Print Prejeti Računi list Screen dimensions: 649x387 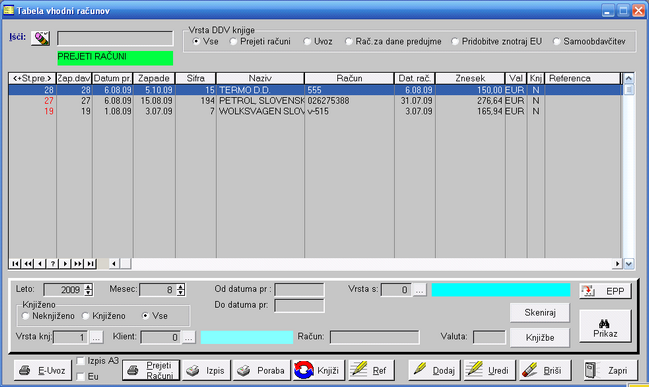coord(151,370)
